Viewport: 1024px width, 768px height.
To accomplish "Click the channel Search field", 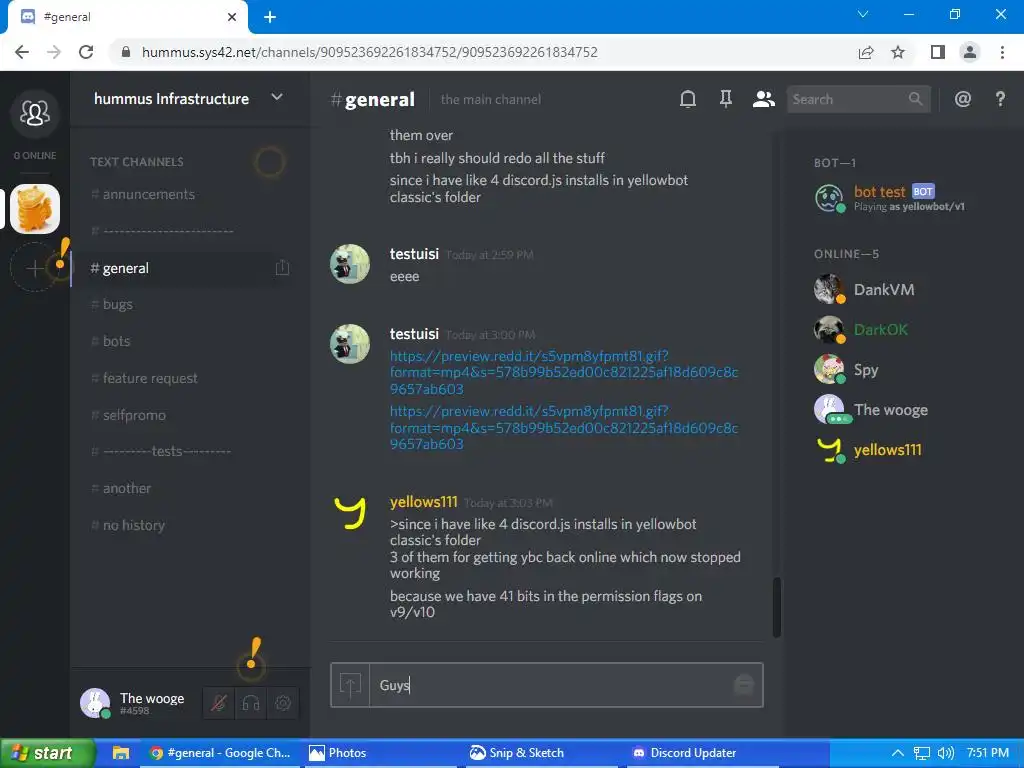I will point(858,99).
